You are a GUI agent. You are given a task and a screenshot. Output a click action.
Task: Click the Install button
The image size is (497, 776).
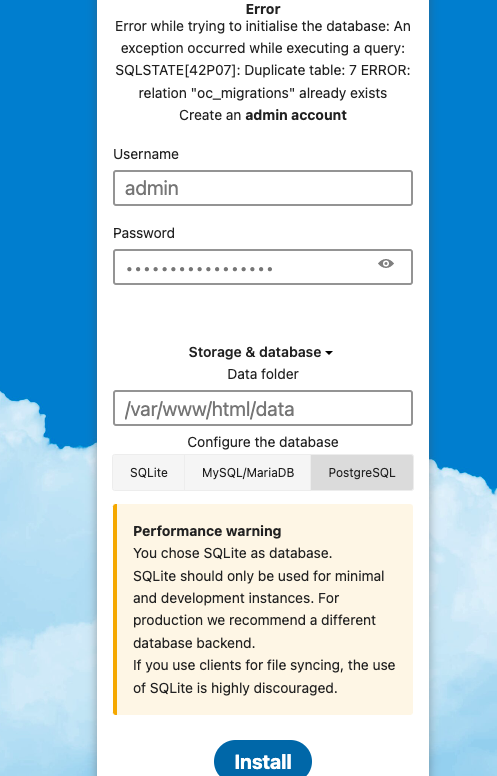(263, 761)
